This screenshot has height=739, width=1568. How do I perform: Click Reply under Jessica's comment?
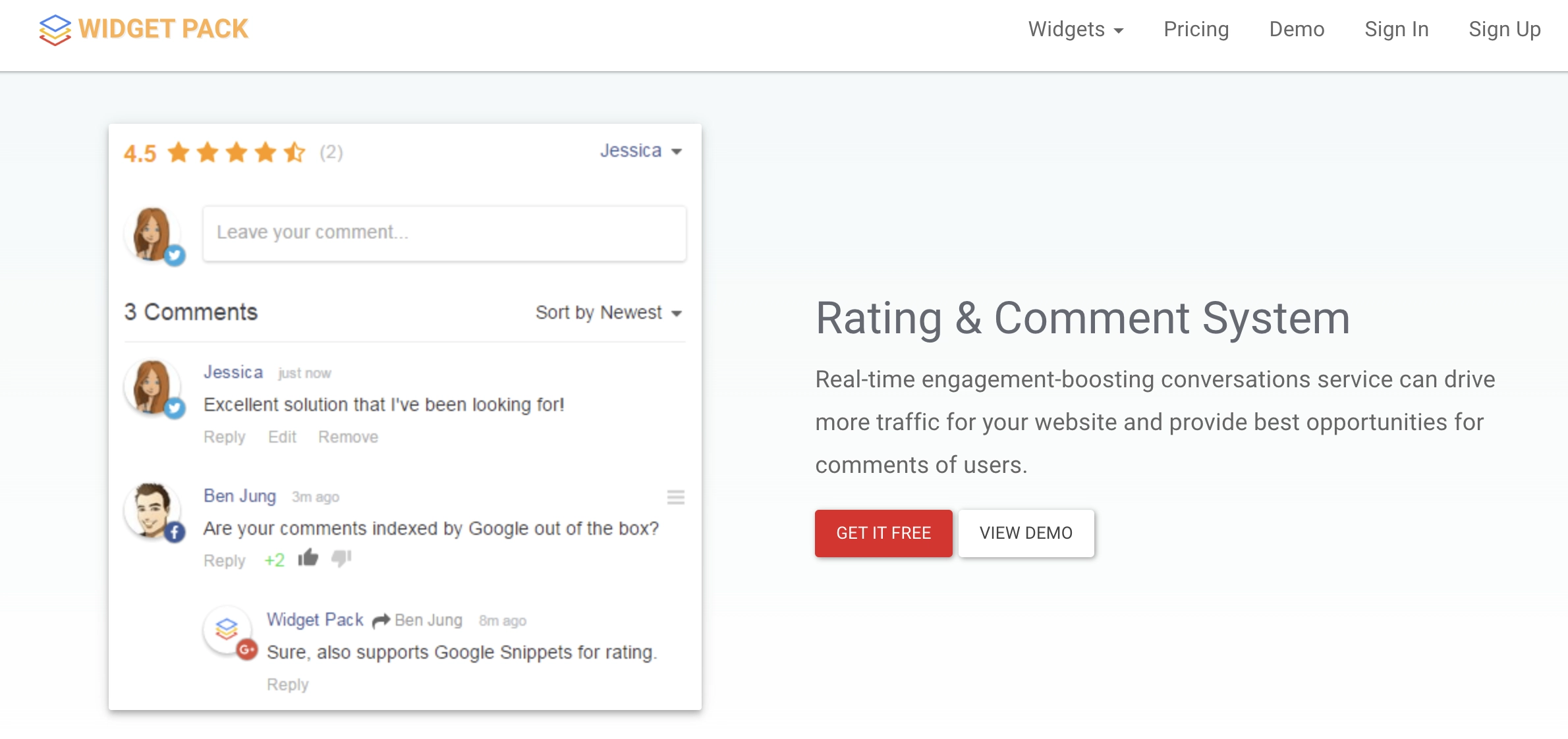[x=224, y=437]
